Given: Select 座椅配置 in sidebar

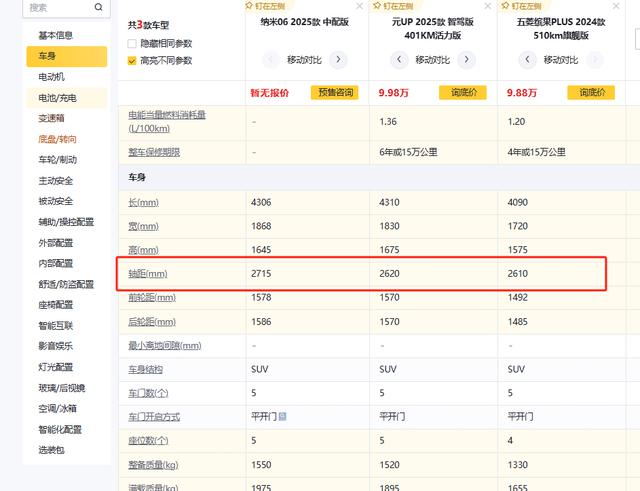Looking at the screenshot, I should pyautogui.click(x=56, y=305).
